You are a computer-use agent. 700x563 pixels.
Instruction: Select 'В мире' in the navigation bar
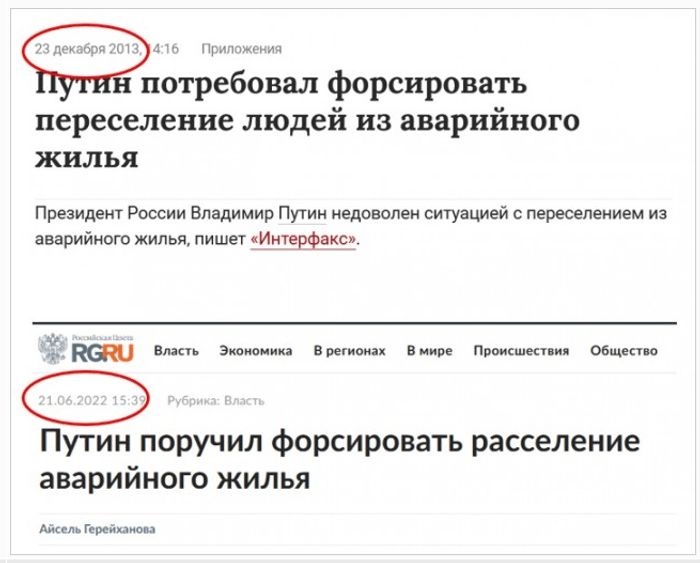click(x=429, y=351)
